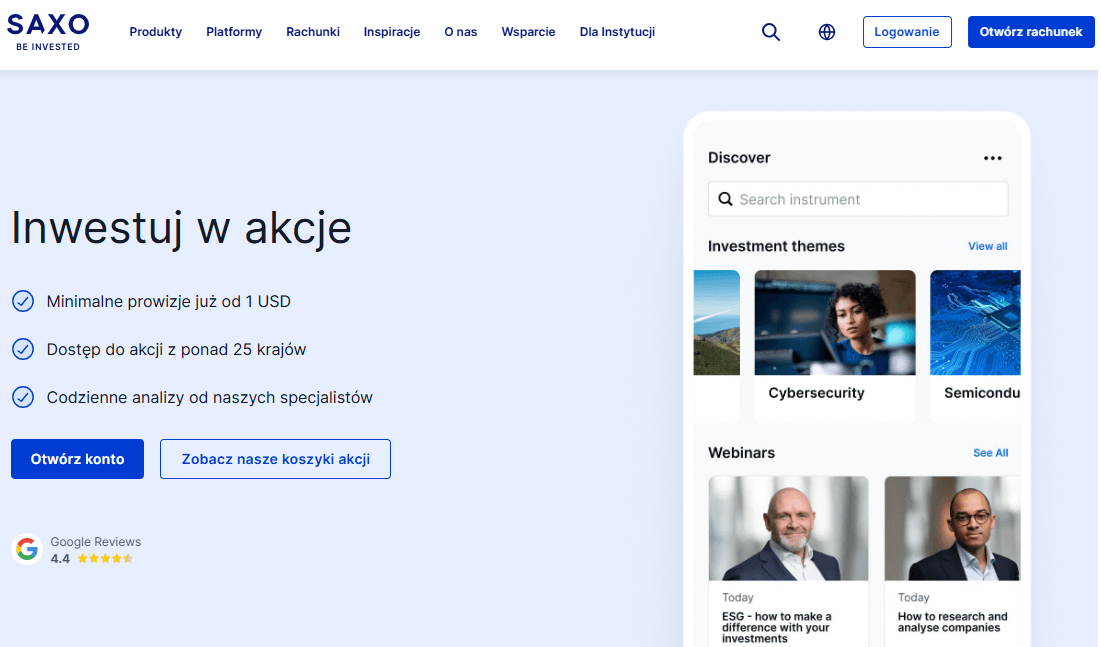Click the Google logo in reviews badge

tap(27, 549)
